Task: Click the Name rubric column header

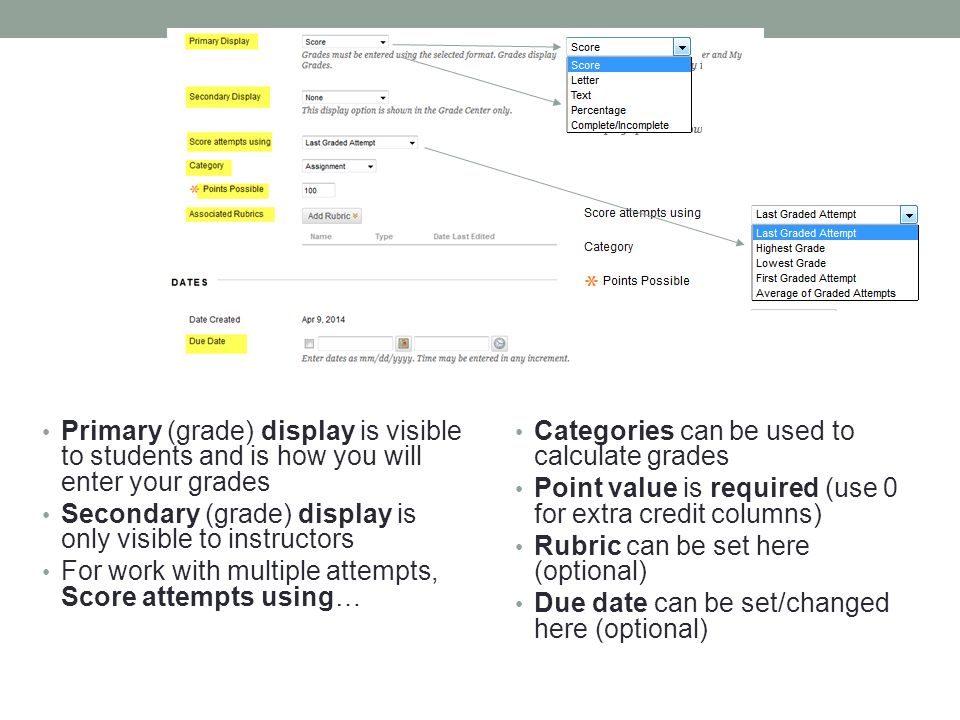Action: click(x=321, y=236)
